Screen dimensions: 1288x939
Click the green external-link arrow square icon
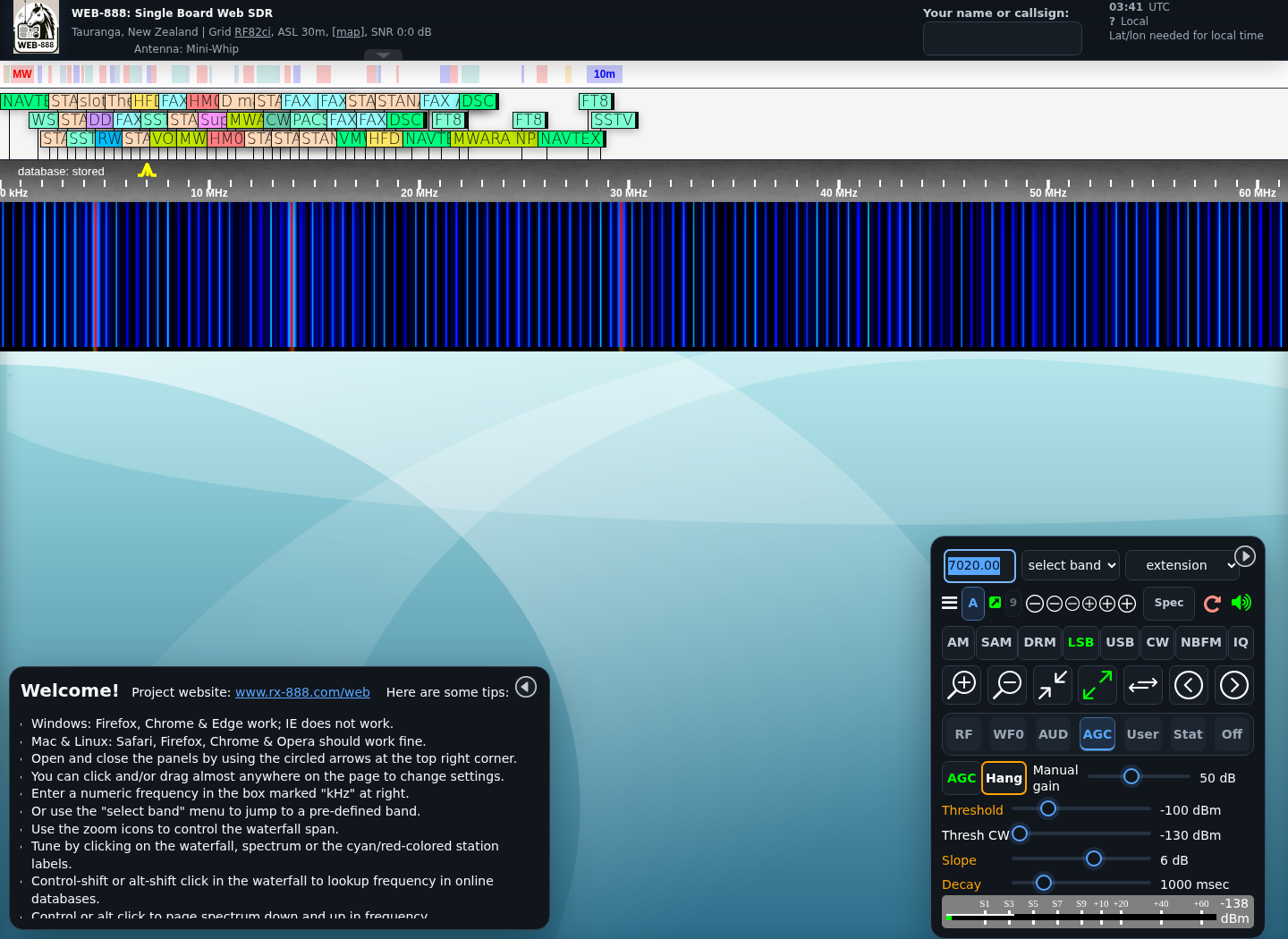coord(995,603)
